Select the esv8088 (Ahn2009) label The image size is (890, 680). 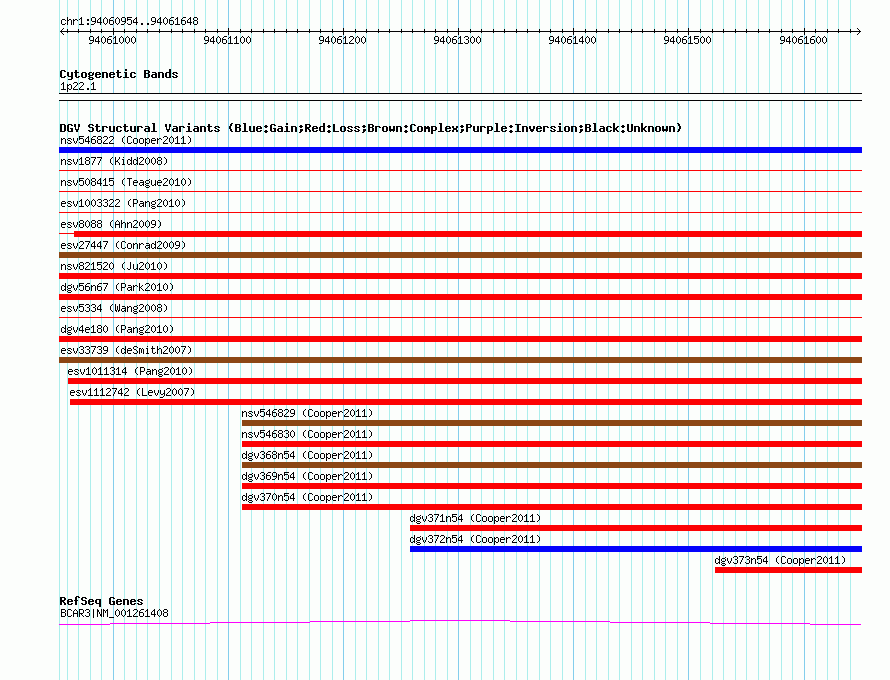(x=111, y=224)
